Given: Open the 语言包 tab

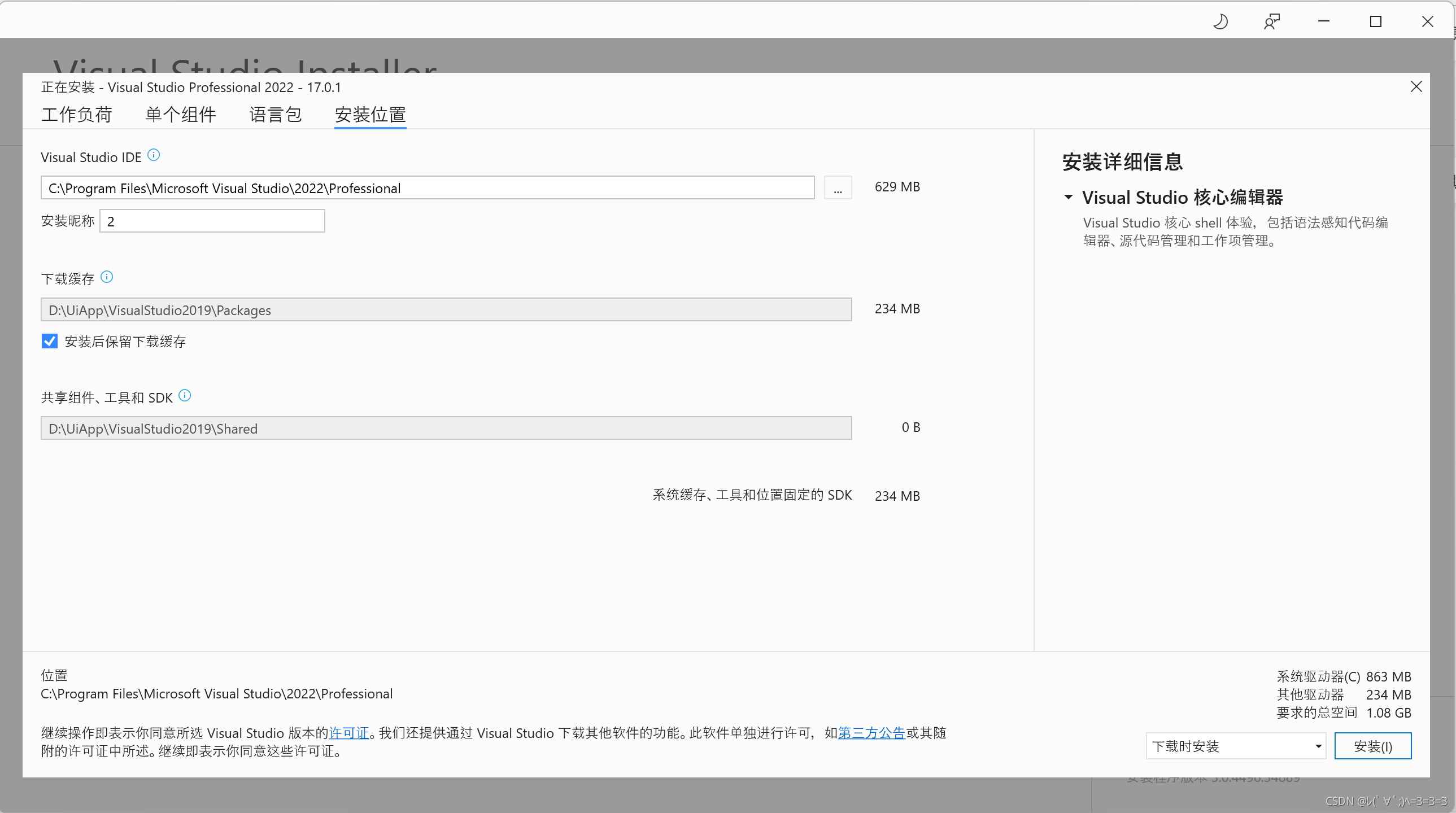Looking at the screenshot, I should tap(275, 115).
